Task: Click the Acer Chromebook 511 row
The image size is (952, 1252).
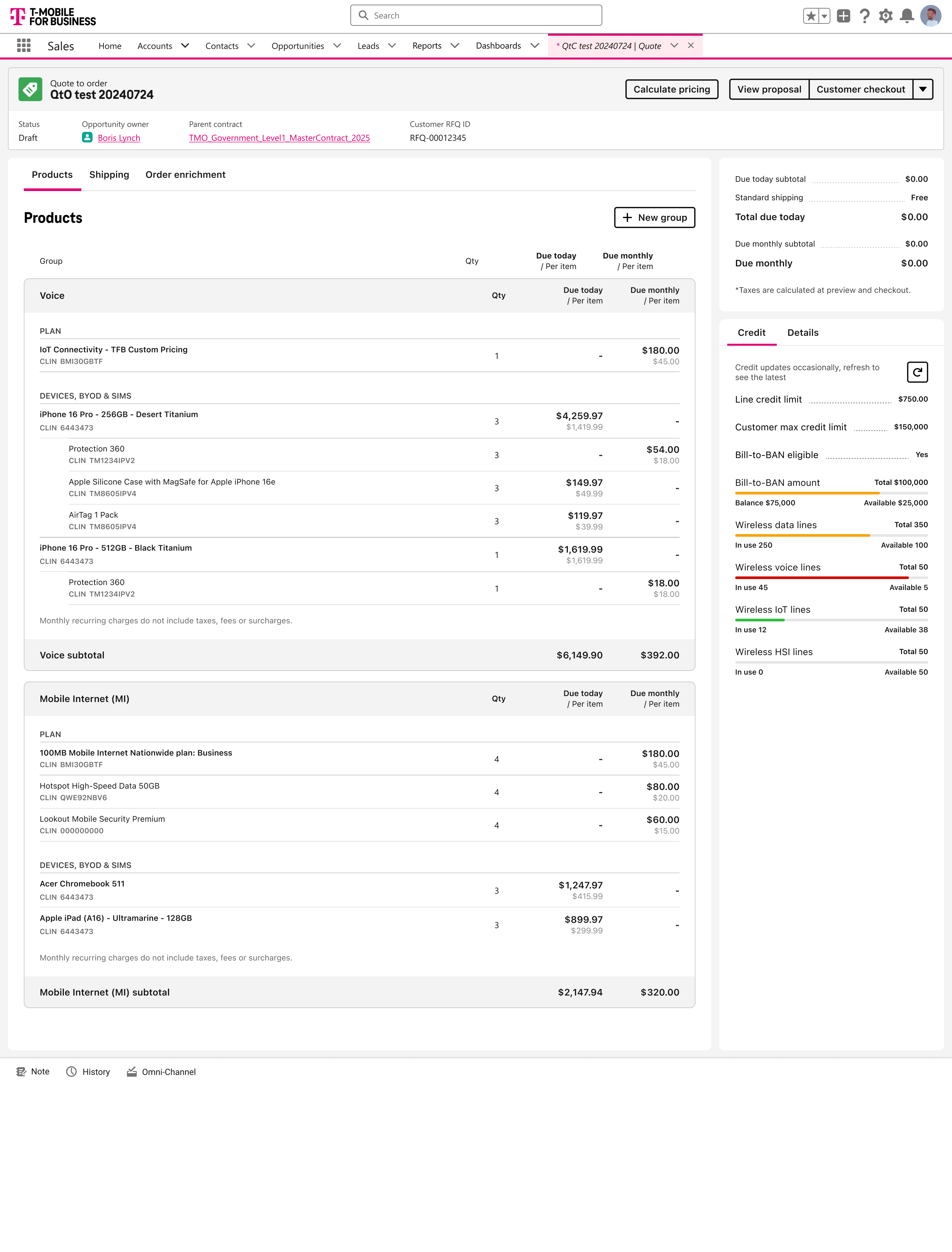Action: 359,890
